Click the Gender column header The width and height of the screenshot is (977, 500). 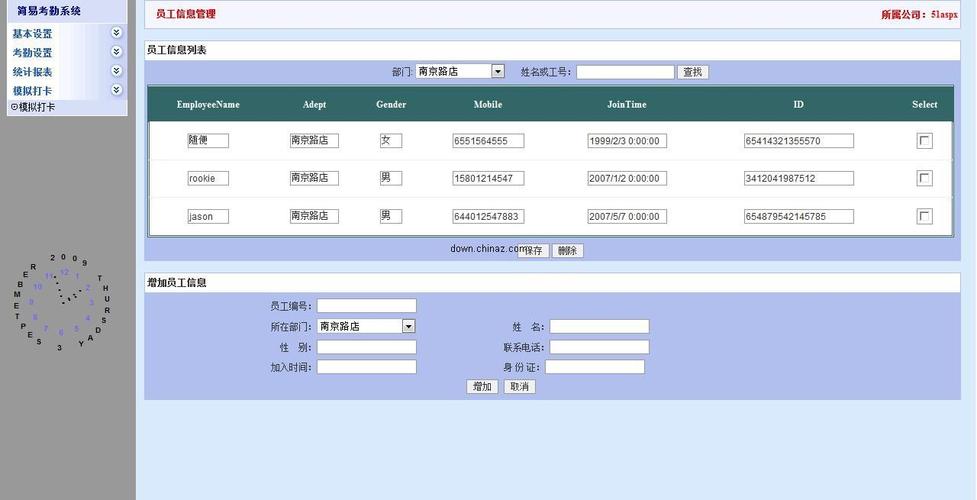point(391,105)
